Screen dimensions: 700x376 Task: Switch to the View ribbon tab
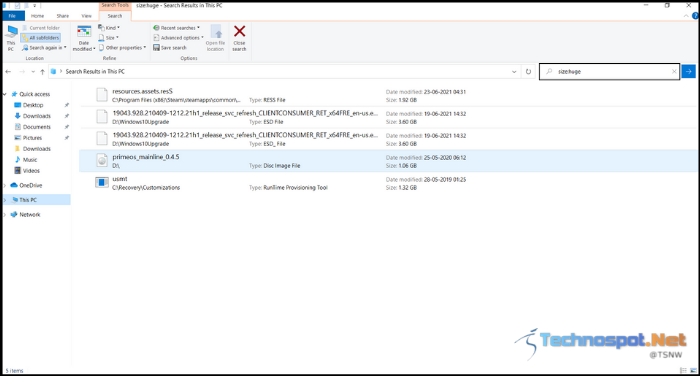click(x=86, y=16)
